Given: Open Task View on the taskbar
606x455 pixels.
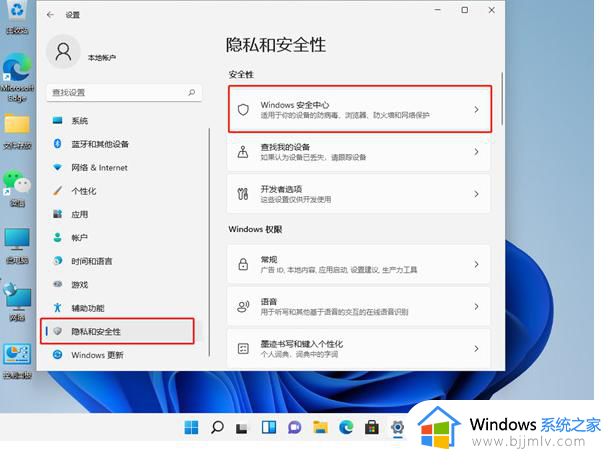Looking at the screenshot, I should click(x=242, y=428).
